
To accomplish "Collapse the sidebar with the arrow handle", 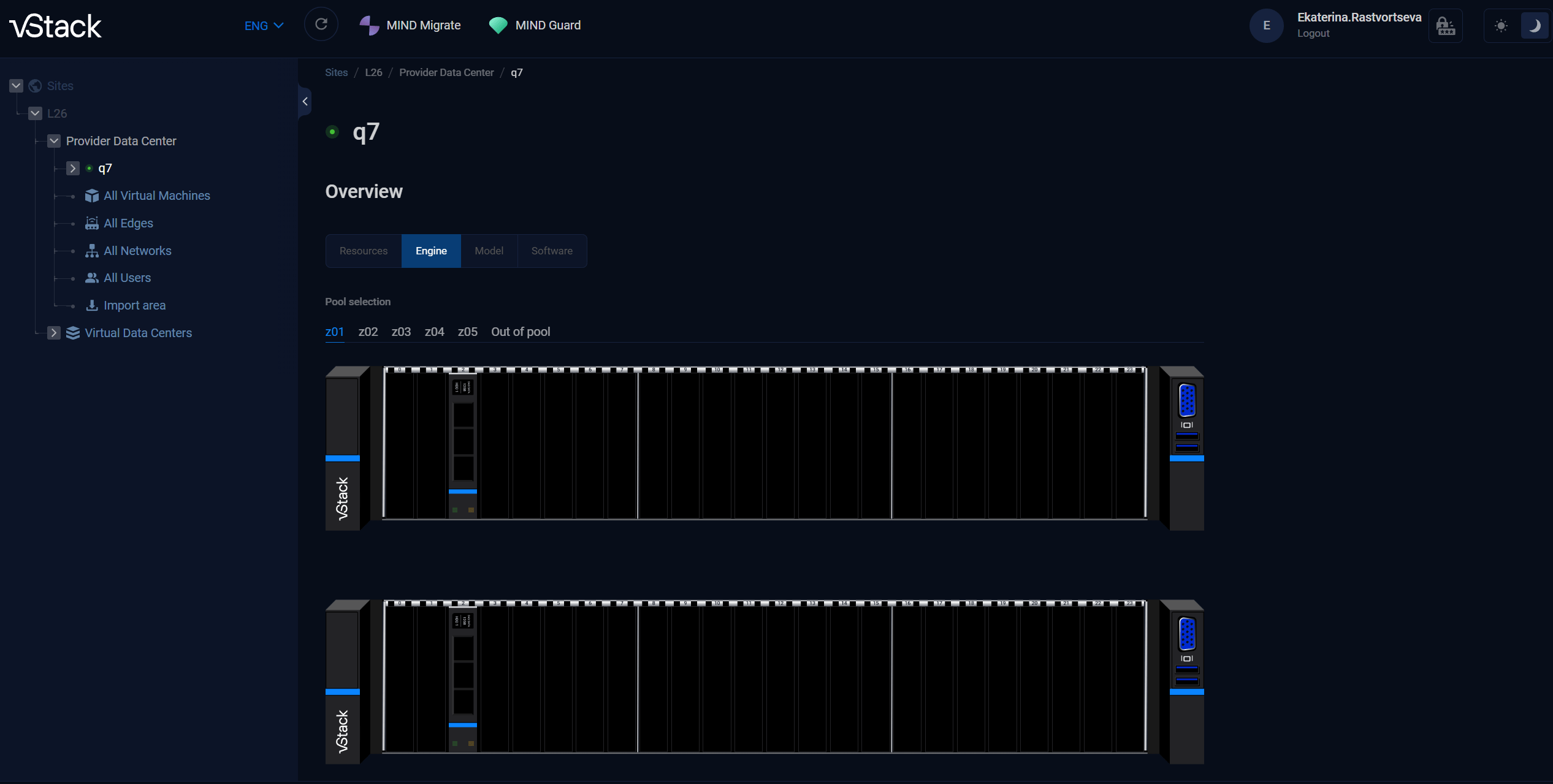I will coord(305,102).
